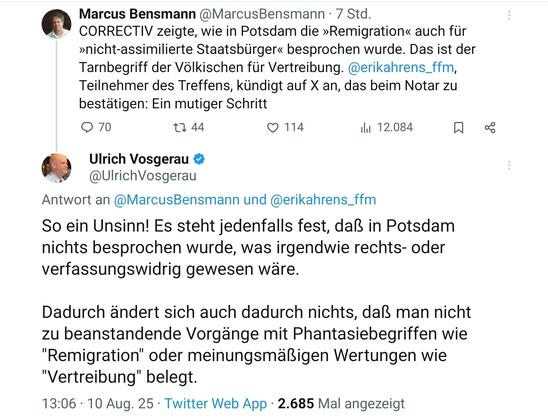Screen dimensions: 548x420
Task: Open @erikahrens_ffm mention in Bensmann's tweet
Action: tap(401, 67)
